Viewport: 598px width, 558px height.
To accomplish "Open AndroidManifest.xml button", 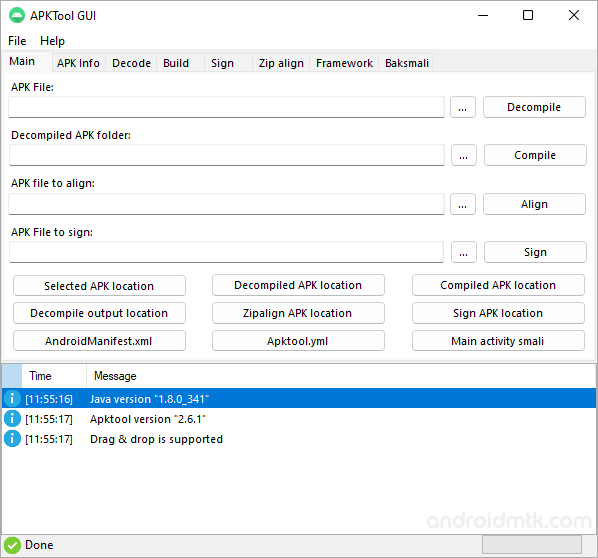I will [99, 341].
